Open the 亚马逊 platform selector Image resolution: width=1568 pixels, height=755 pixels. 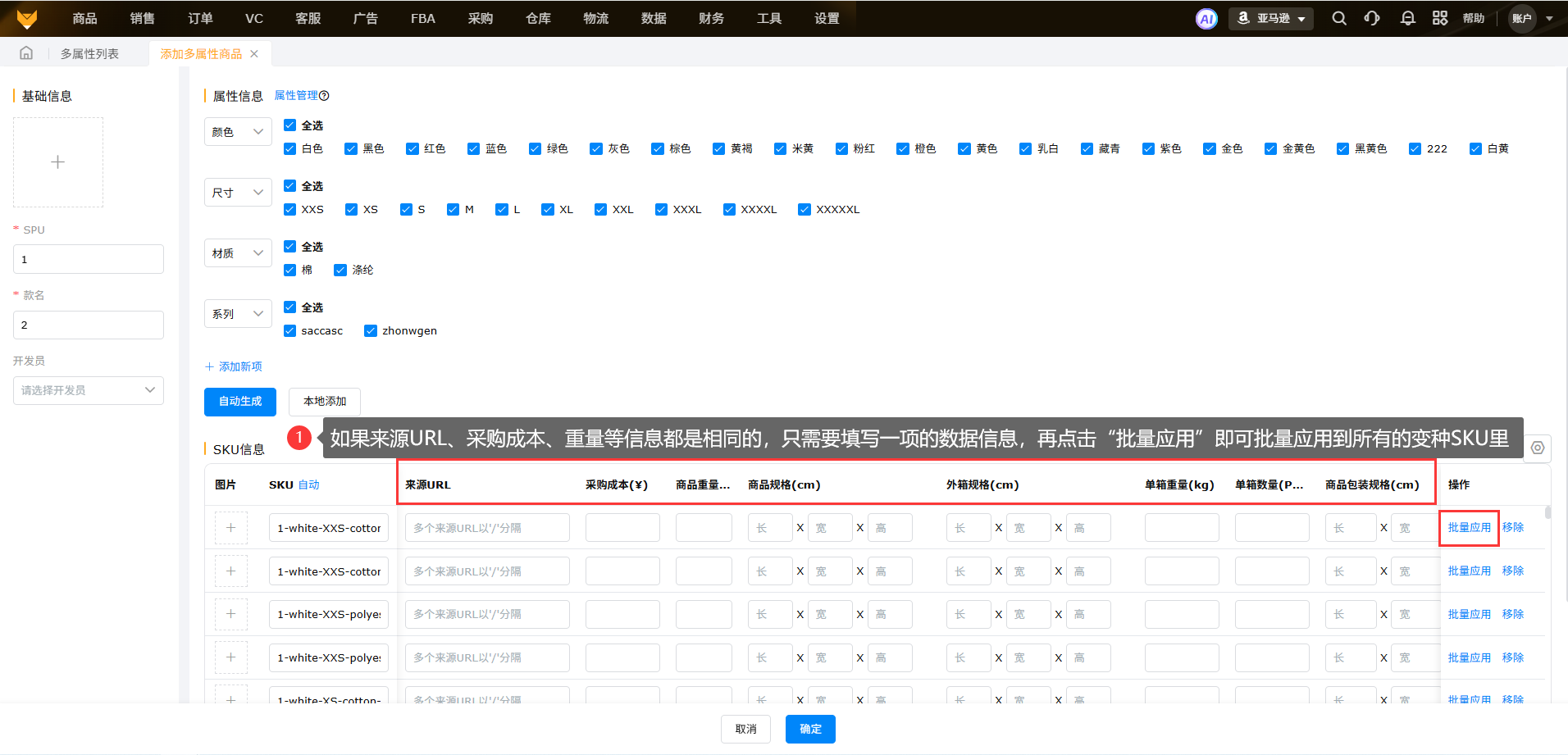(x=1270, y=19)
